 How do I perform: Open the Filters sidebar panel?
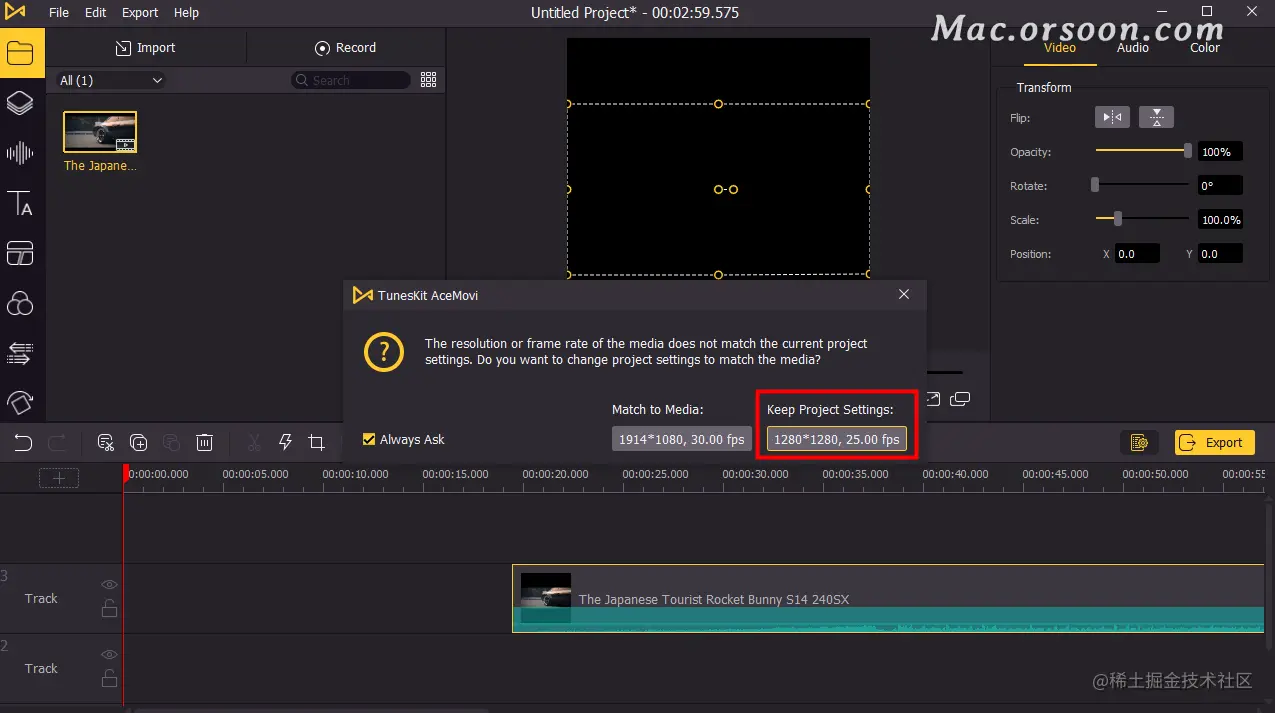pyautogui.click(x=20, y=303)
